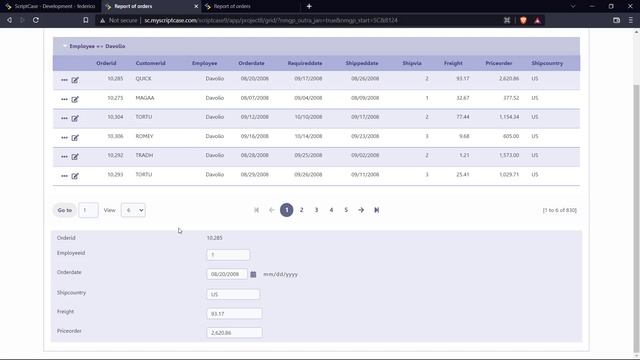Open the tab search dropdown arrow
Viewport: 640px width, 360px height.
[x=573, y=6]
